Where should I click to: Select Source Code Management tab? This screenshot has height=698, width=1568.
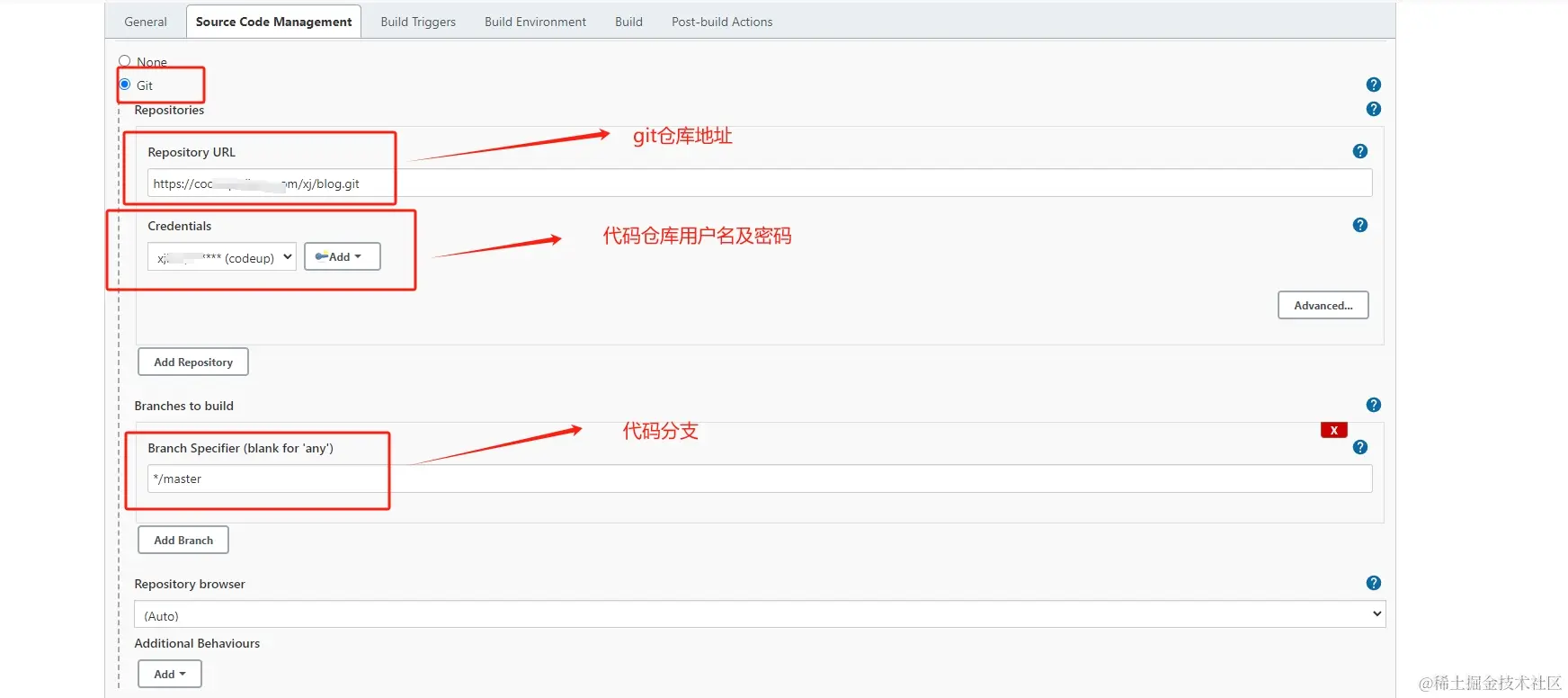(x=274, y=22)
